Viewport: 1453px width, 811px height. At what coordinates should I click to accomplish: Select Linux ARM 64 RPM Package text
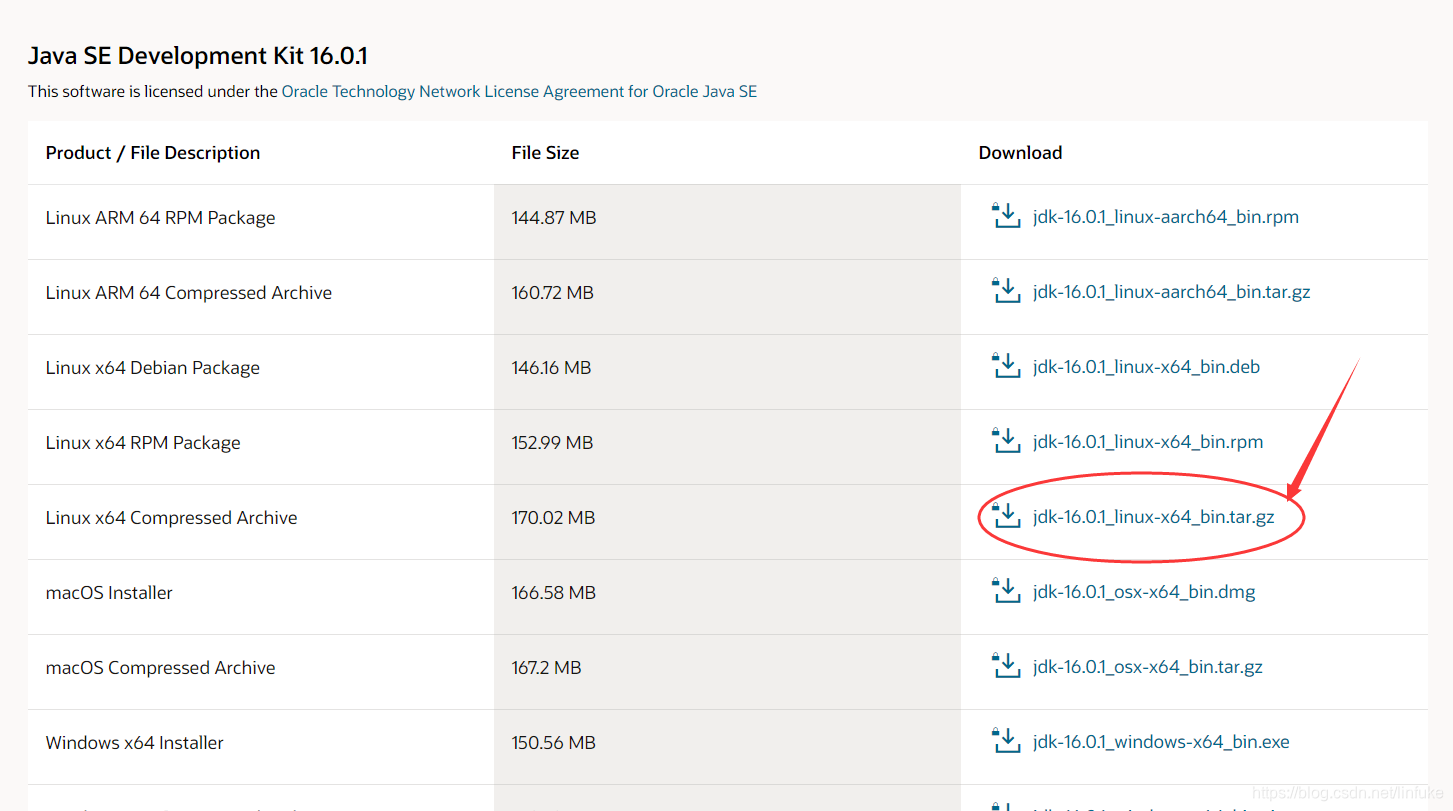160,218
